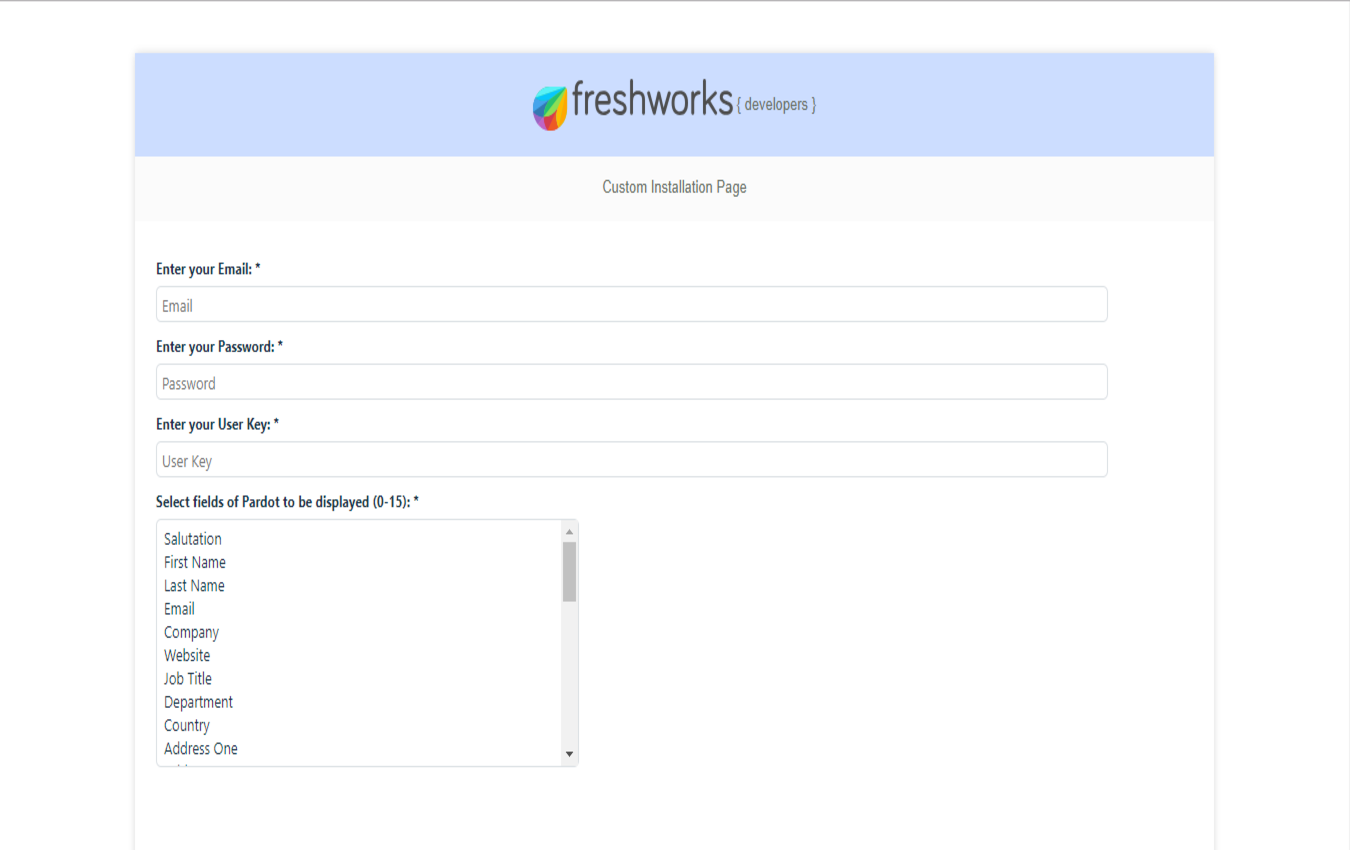Click the Password input field
Screen dimensions: 1350x850
(631, 382)
